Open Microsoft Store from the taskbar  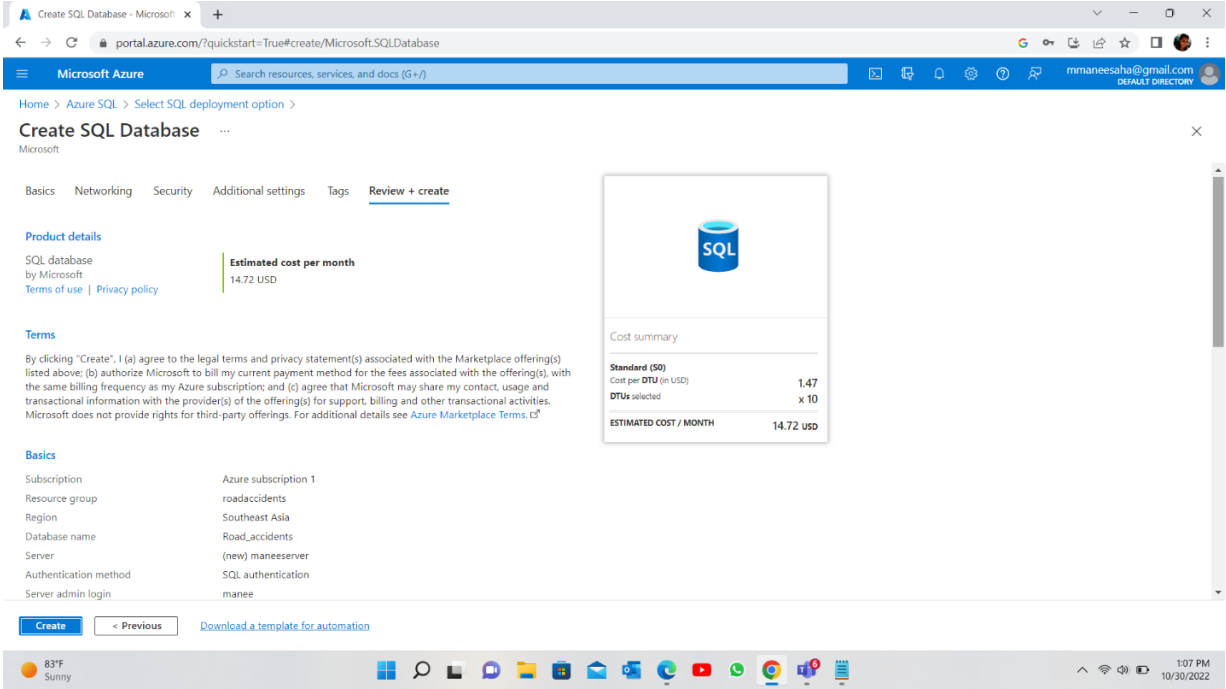point(561,670)
